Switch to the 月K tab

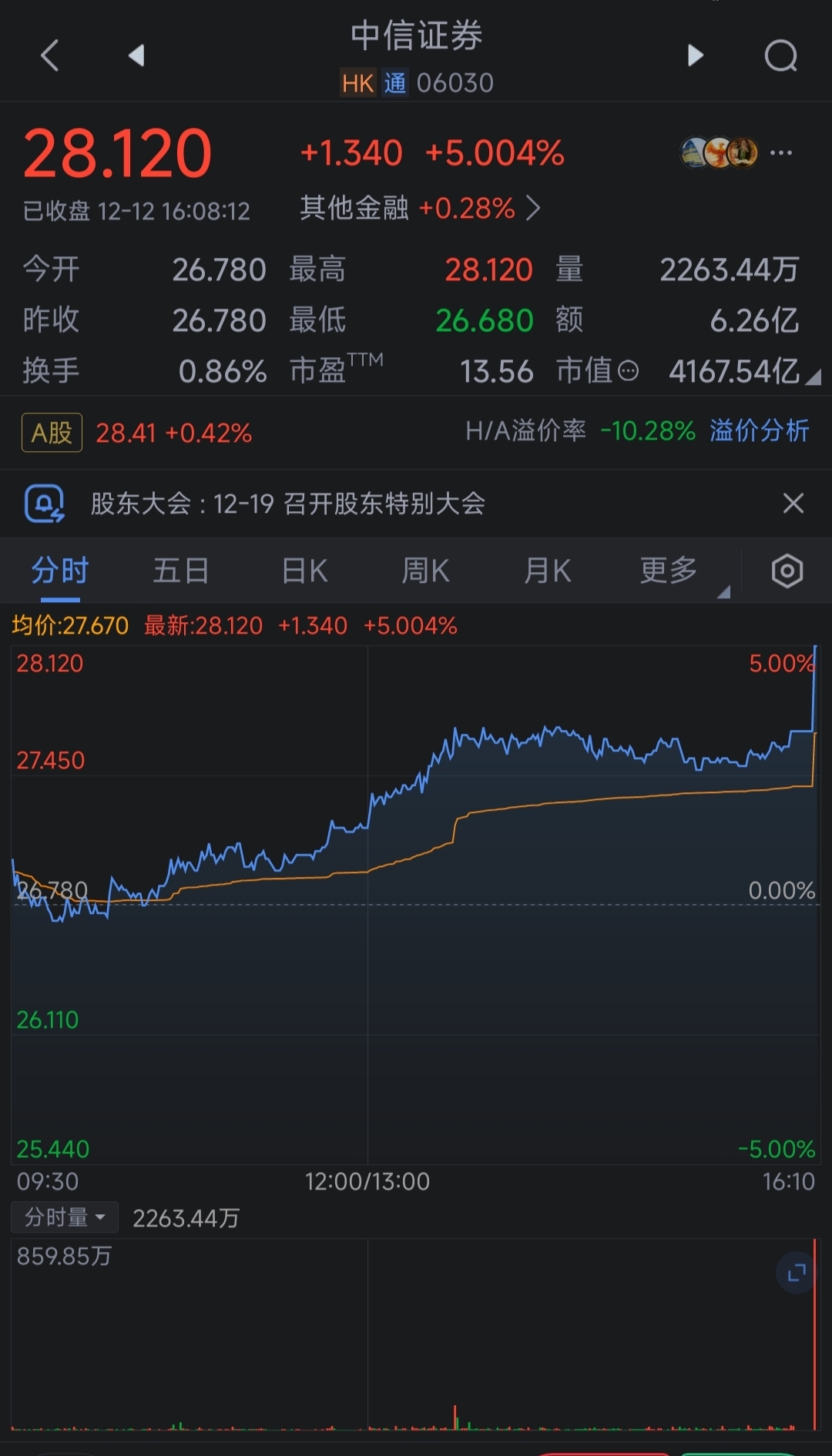click(547, 571)
